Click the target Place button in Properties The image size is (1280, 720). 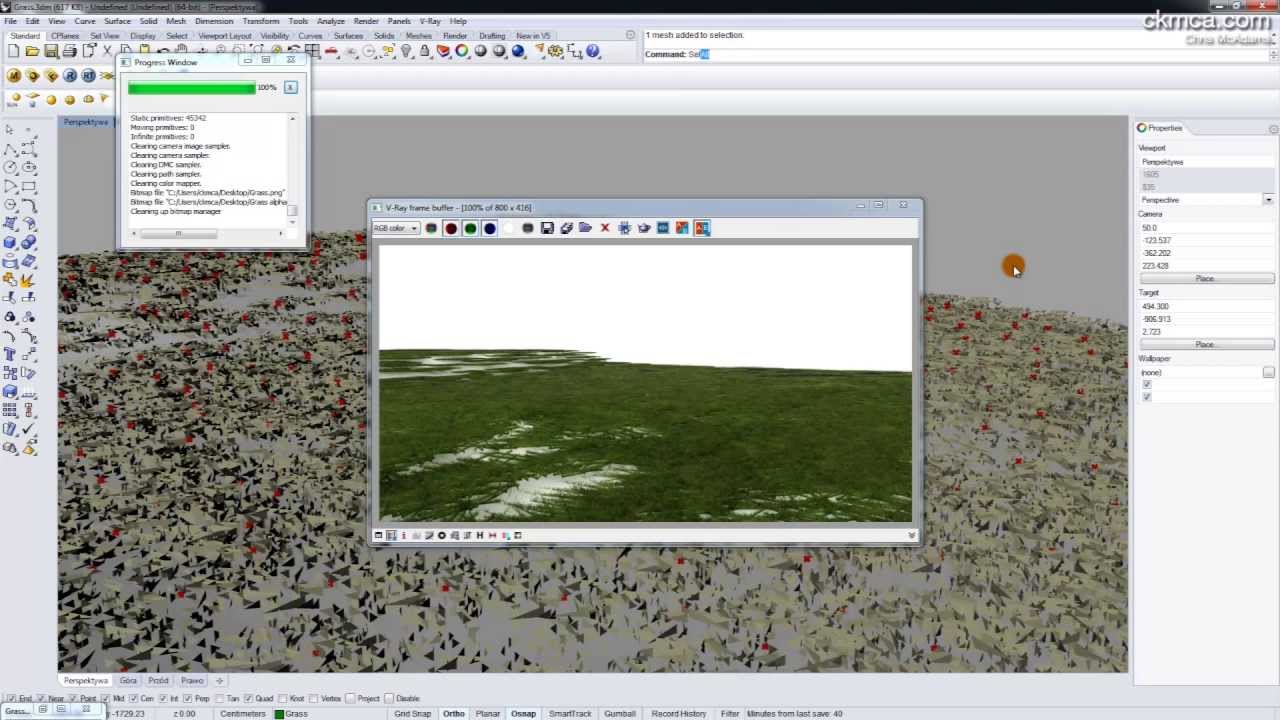1206,345
